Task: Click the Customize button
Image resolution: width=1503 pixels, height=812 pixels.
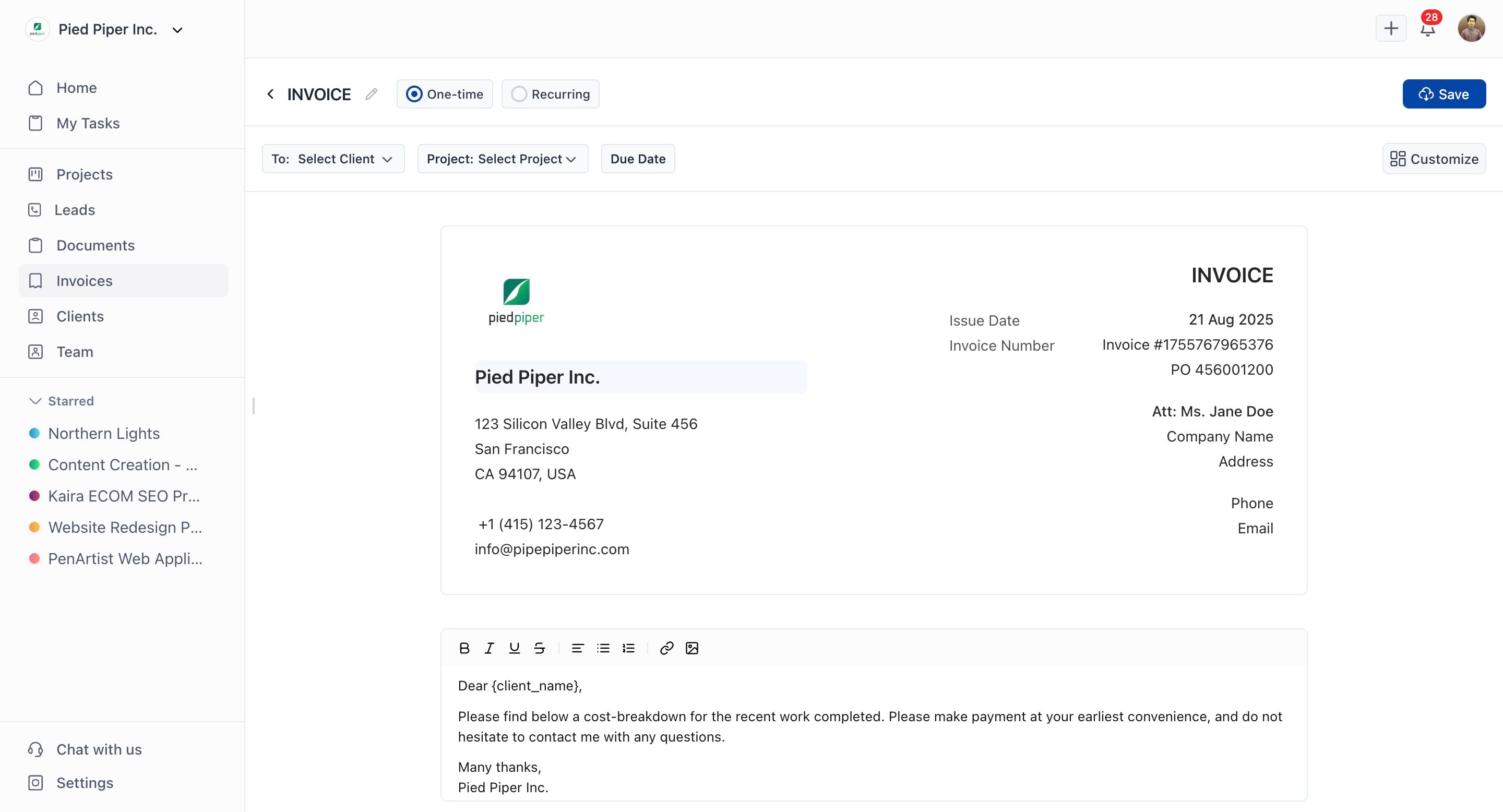Action: click(1434, 159)
